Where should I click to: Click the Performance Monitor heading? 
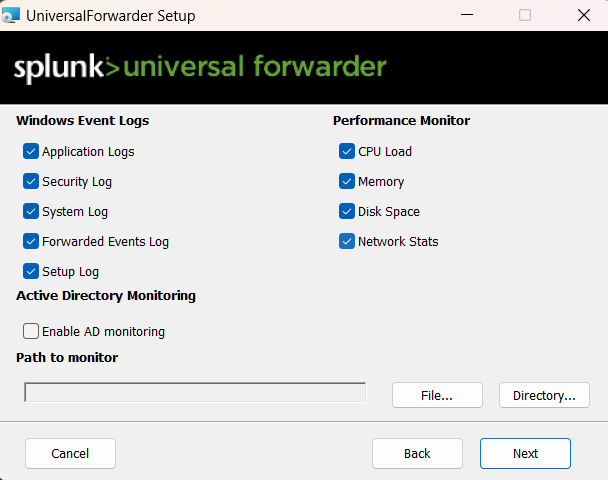[x=401, y=121]
